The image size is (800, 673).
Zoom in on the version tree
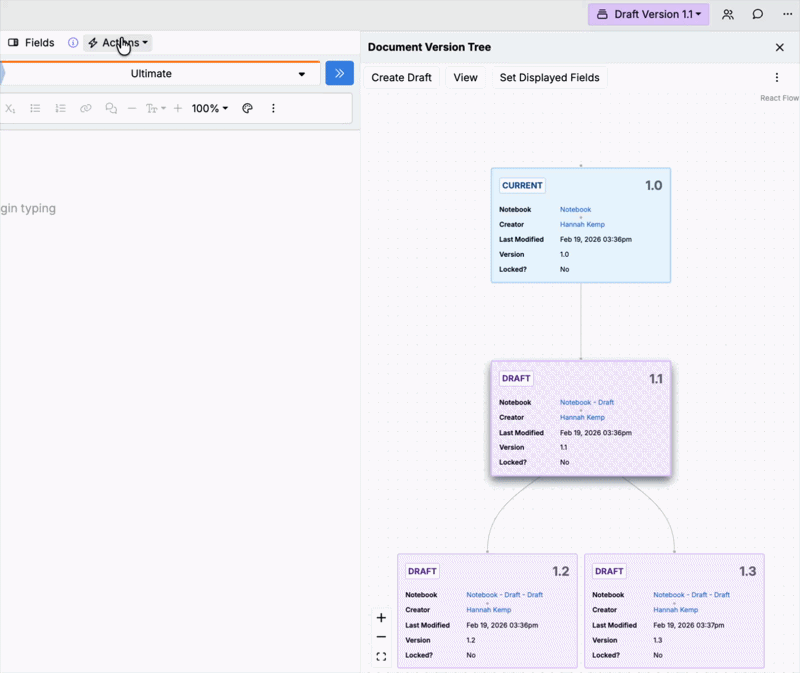[x=381, y=618]
